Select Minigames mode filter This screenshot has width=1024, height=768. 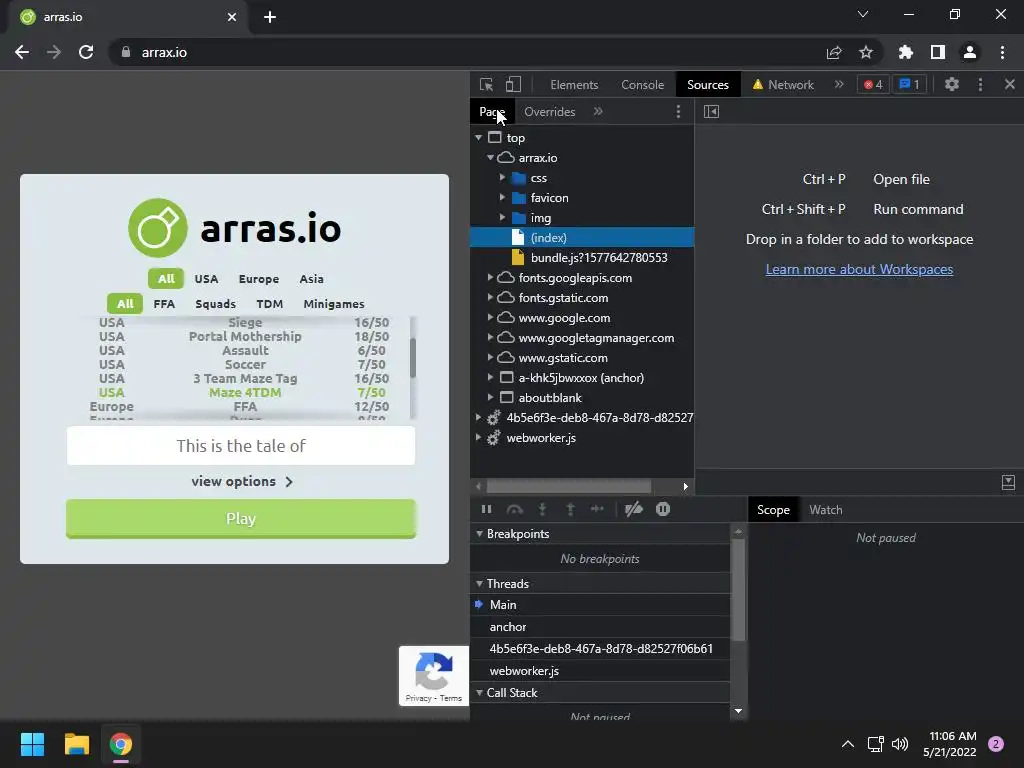click(334, 304)
